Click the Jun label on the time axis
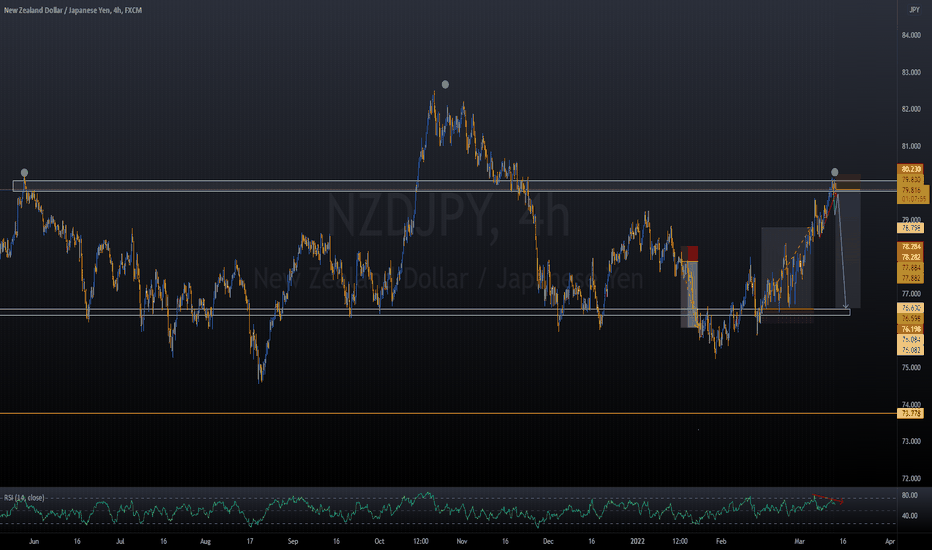The width and height of the screenshot is (932, 550). (x=34, y=541)
